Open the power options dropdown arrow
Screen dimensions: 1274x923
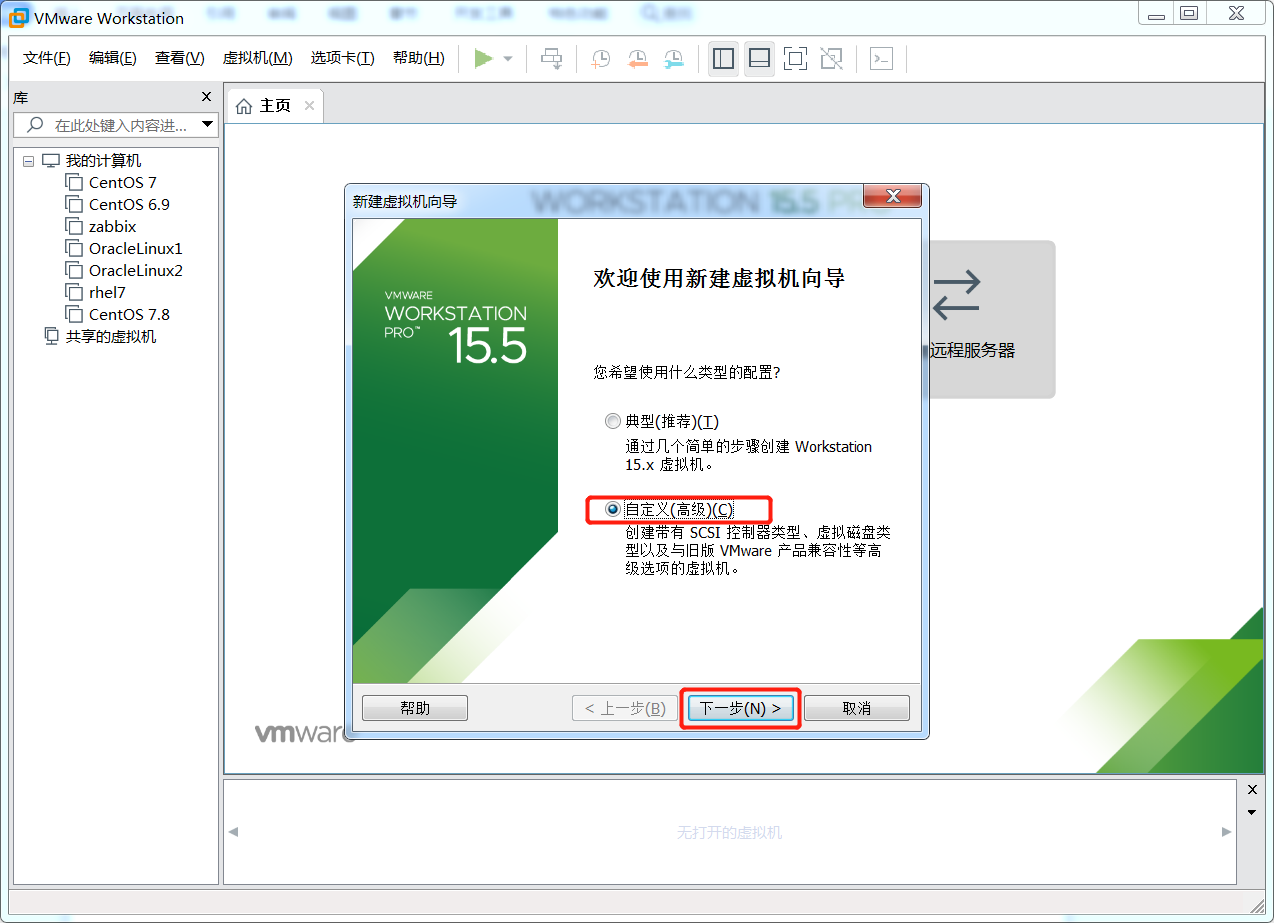(x=508, y=59)
